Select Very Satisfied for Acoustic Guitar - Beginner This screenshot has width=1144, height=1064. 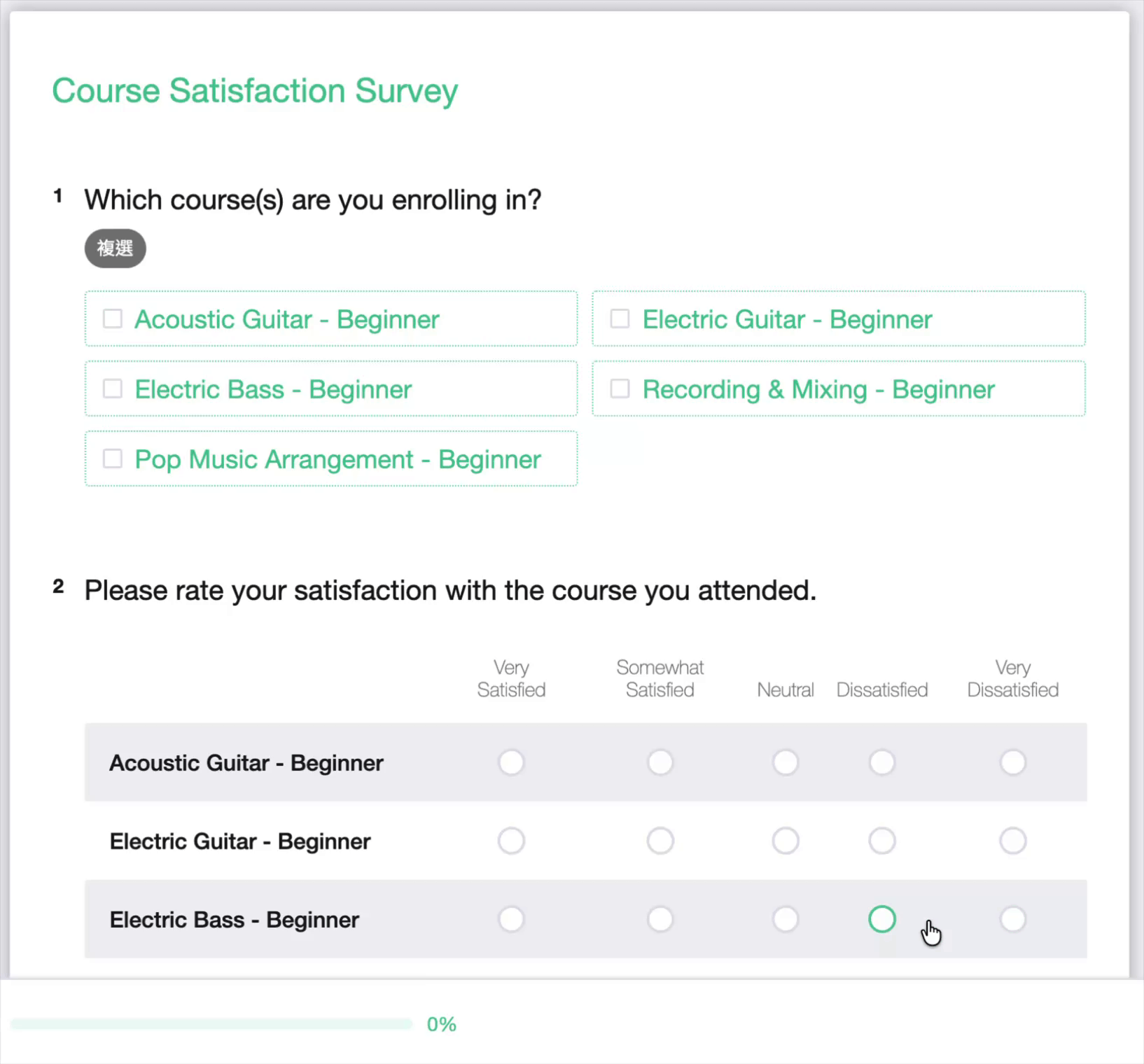pos(511,762)
